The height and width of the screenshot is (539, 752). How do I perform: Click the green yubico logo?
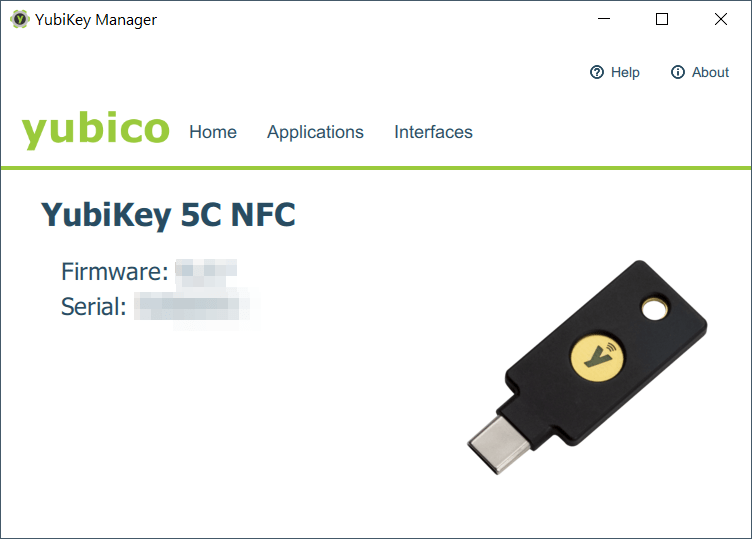click(96, 130)
